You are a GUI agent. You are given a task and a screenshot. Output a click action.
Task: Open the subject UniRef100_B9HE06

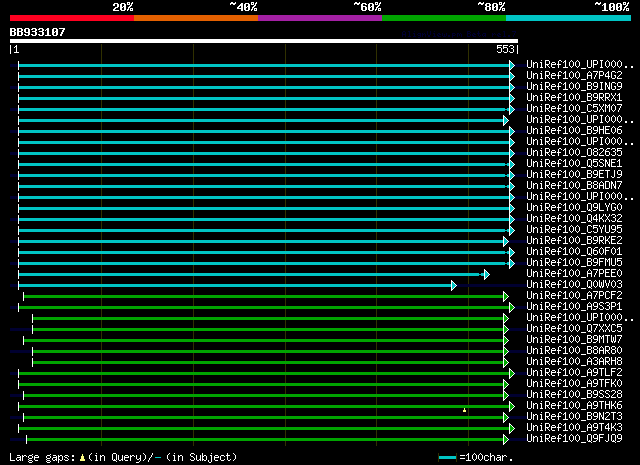click(x=574, y=131)
